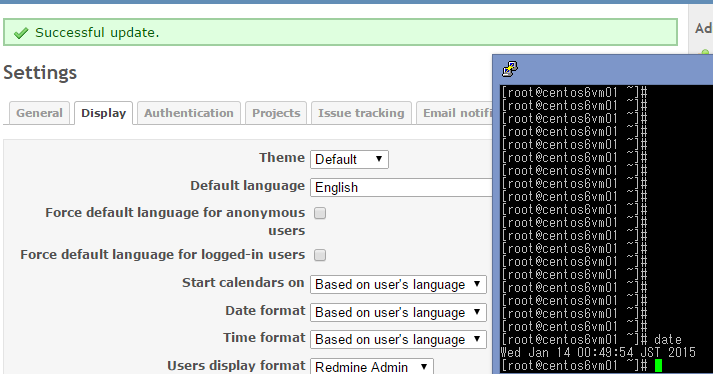Click the terminal date output line
This screenshot has width=713, height=374.
click(x=598, y=353)
